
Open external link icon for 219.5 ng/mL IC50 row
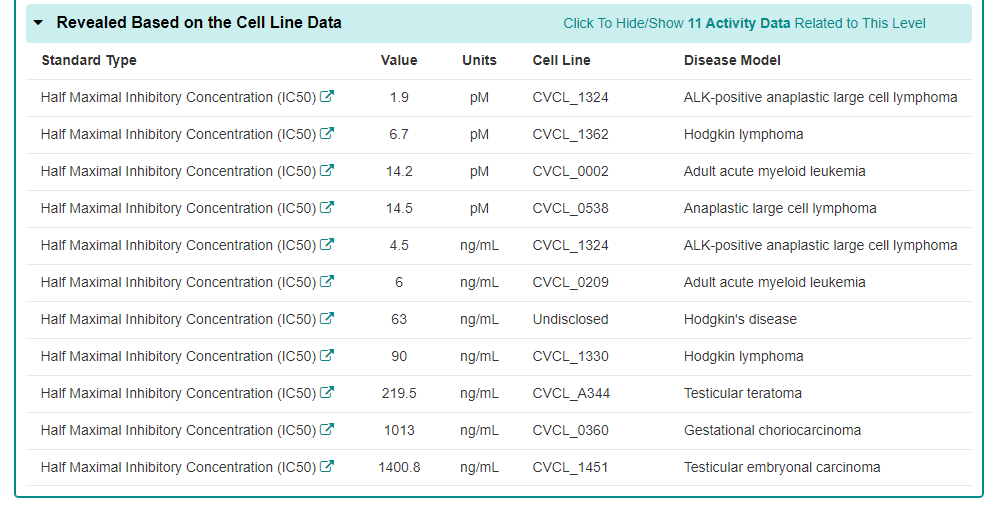coord(327,393)
